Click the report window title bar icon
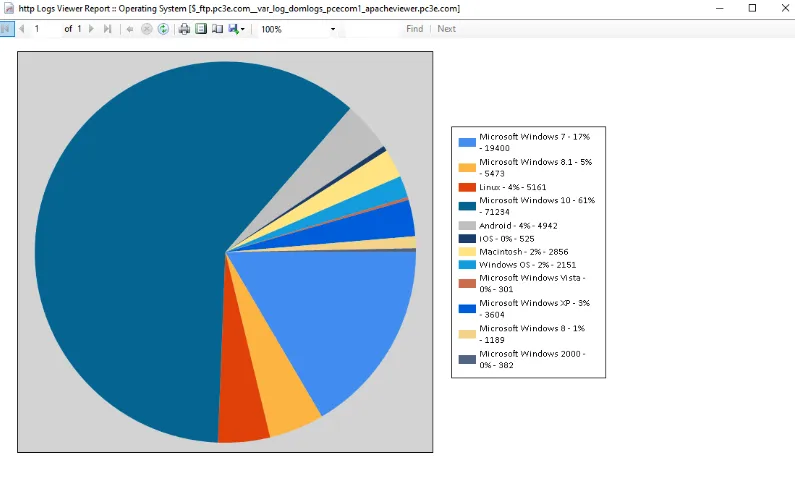Screen dimensions: 795x502 click(x=9, y=9)
